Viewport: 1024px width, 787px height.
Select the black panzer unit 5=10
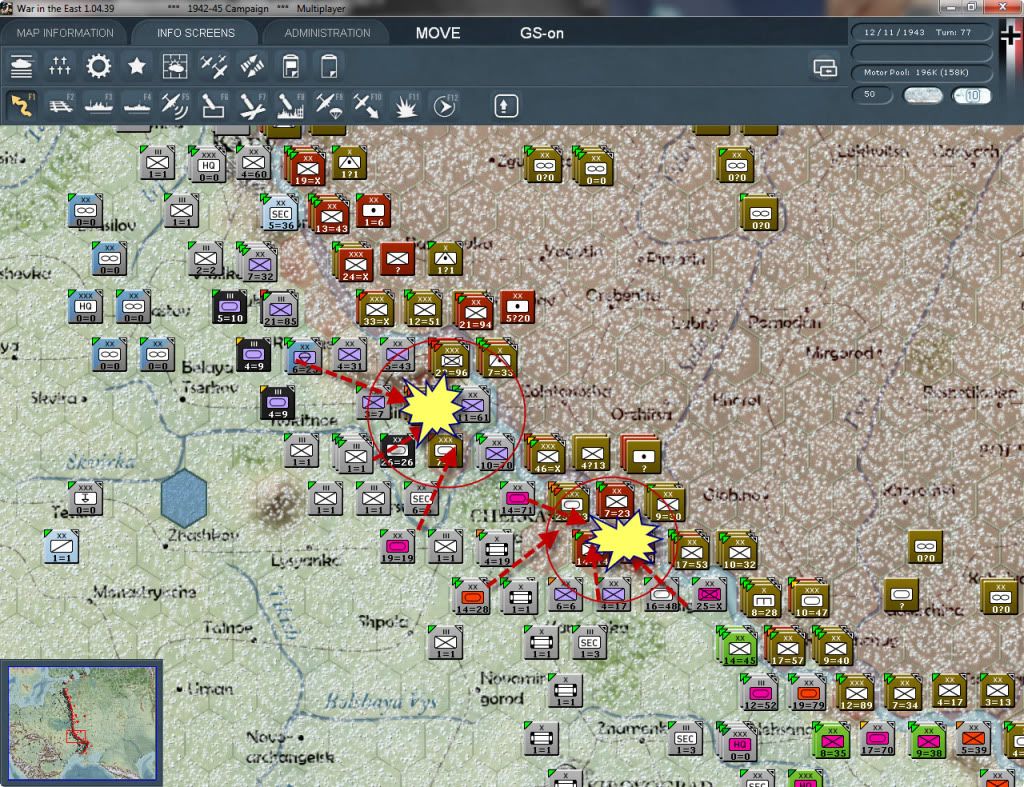tap(229, 306)
